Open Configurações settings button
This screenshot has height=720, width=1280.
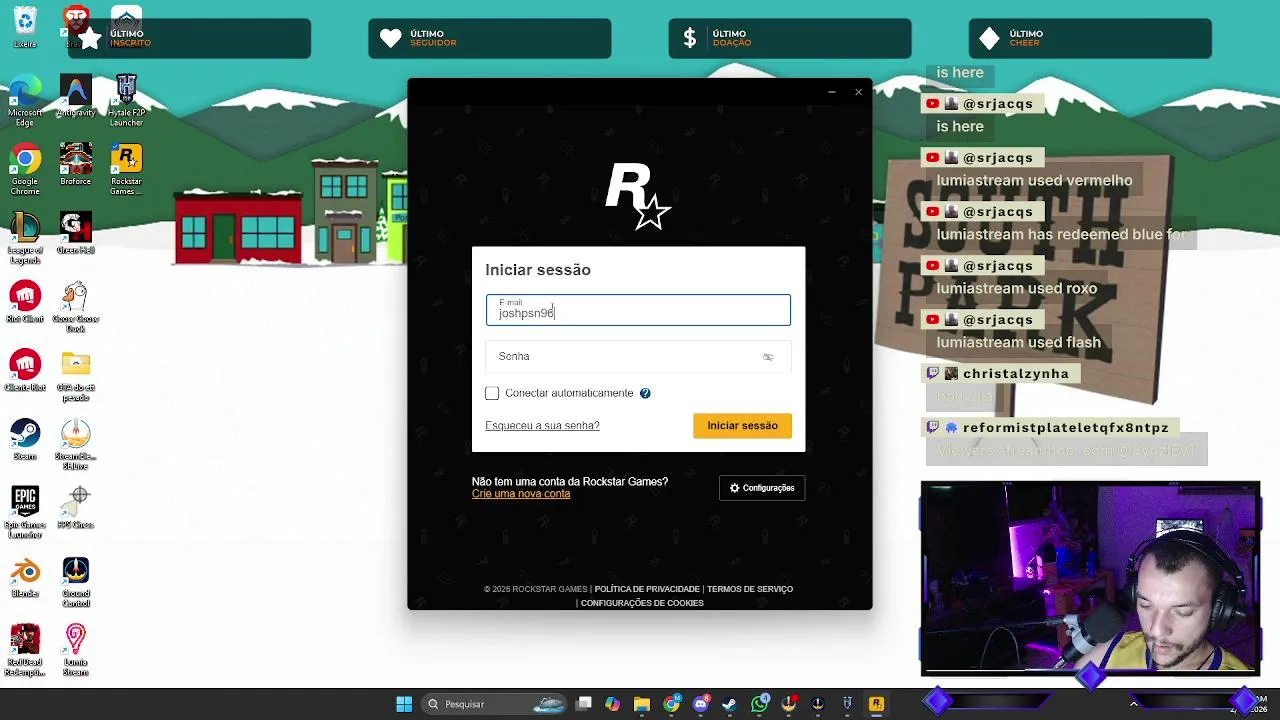tap(762, 488)
